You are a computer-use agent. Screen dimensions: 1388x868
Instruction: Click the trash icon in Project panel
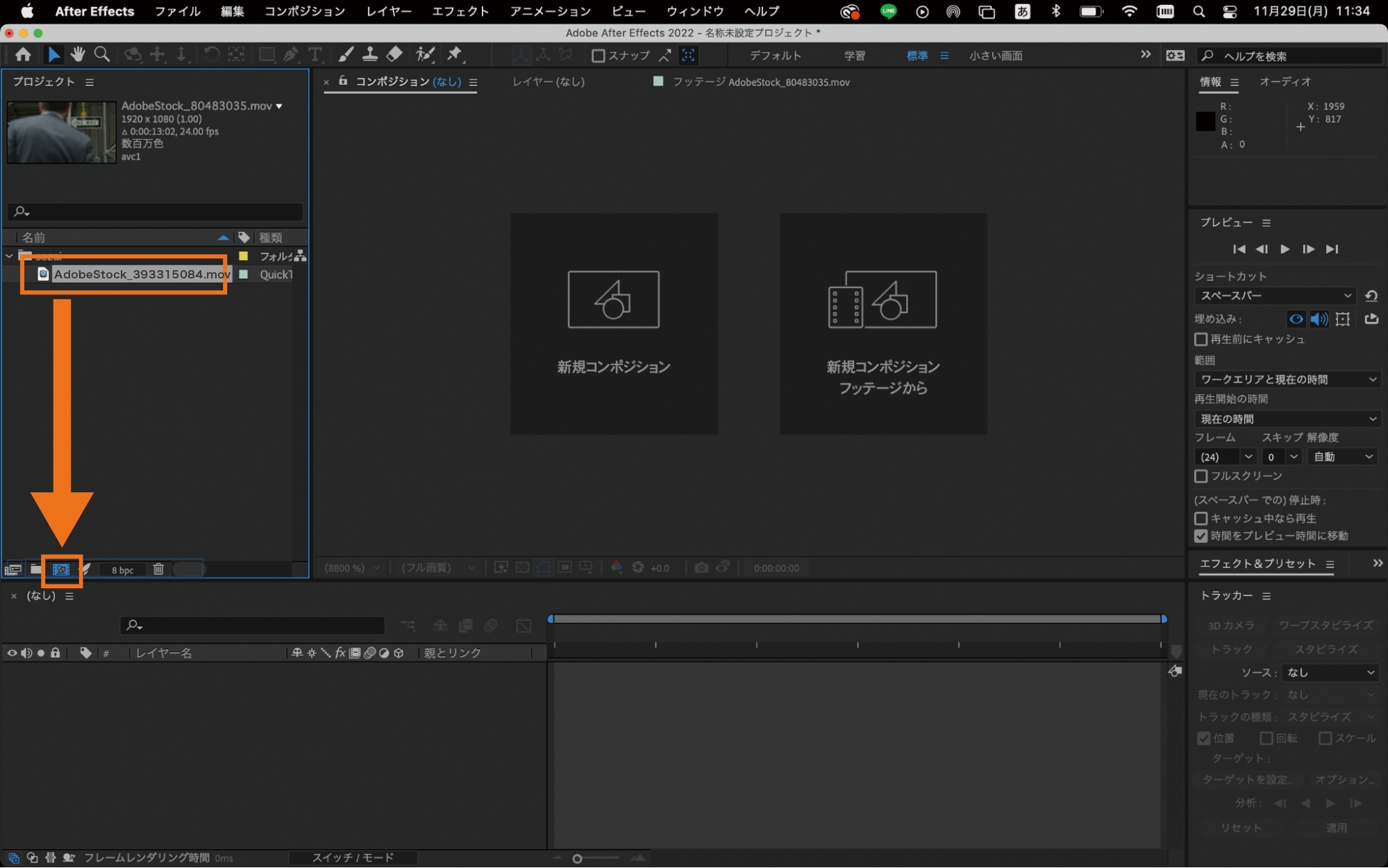[x=158, y=569]
